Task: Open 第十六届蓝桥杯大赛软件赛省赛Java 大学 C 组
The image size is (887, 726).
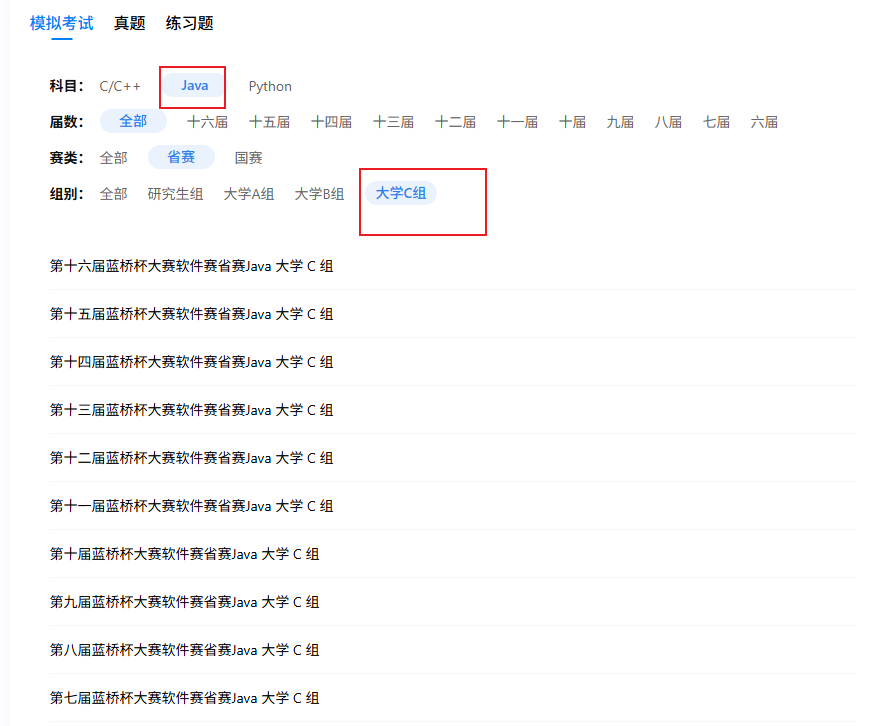Action: (191, 266)
